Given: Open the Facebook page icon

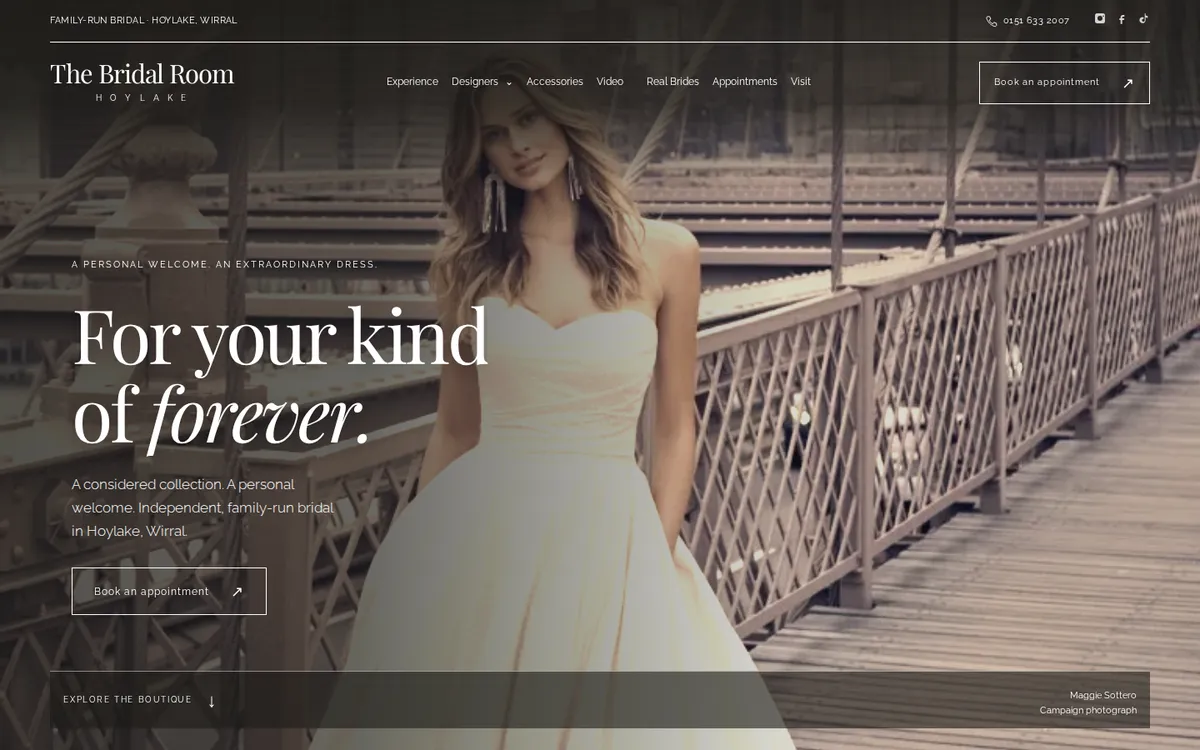Looking at the screenshot, I should [1122, 19].
